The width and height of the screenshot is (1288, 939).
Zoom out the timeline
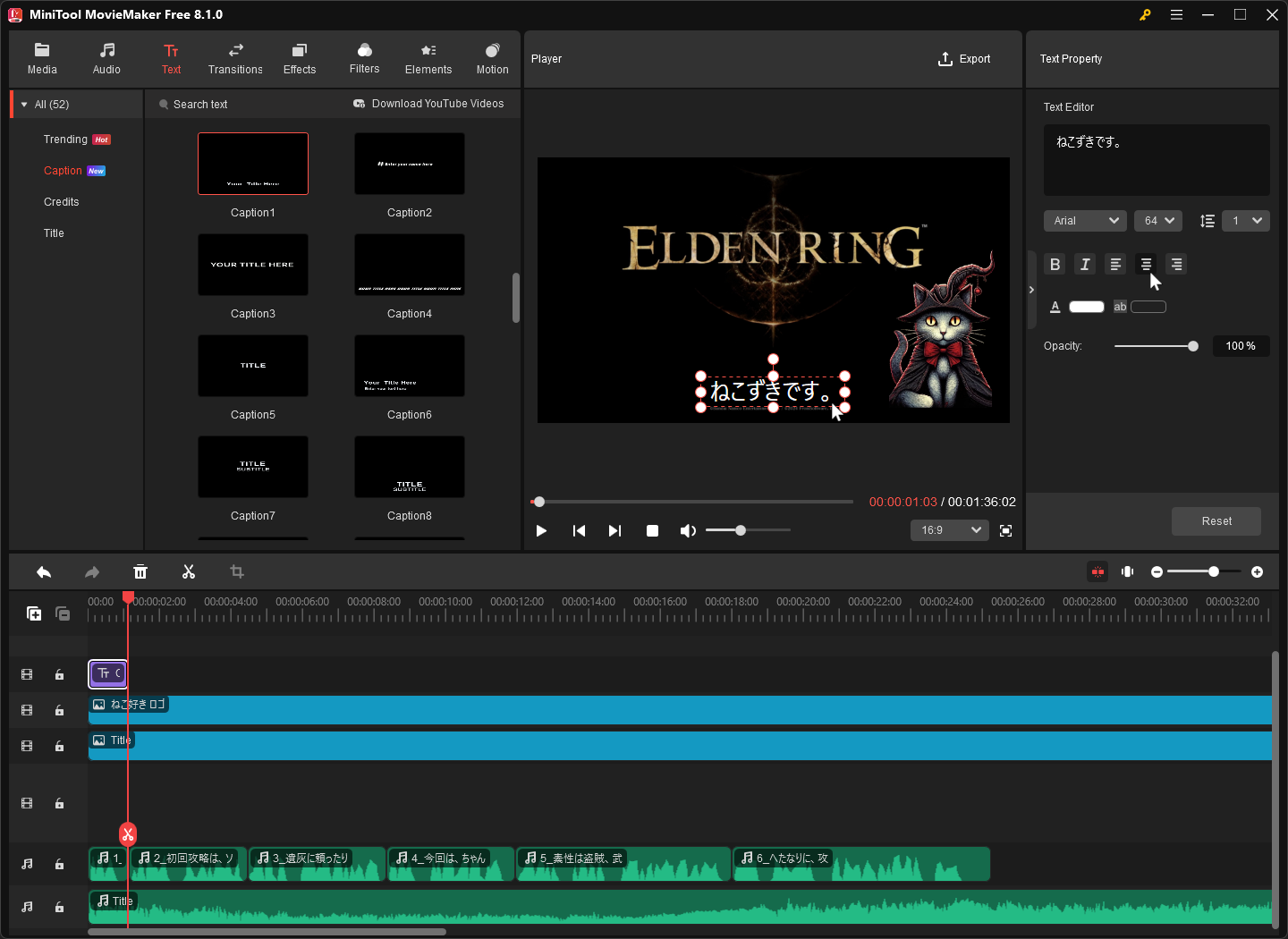tap(1157, 571)
